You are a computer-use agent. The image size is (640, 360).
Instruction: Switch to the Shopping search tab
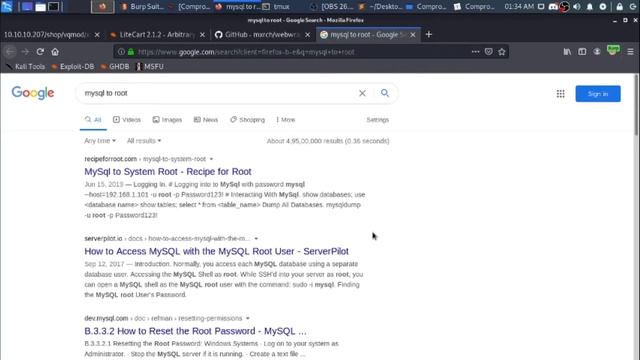248,120
